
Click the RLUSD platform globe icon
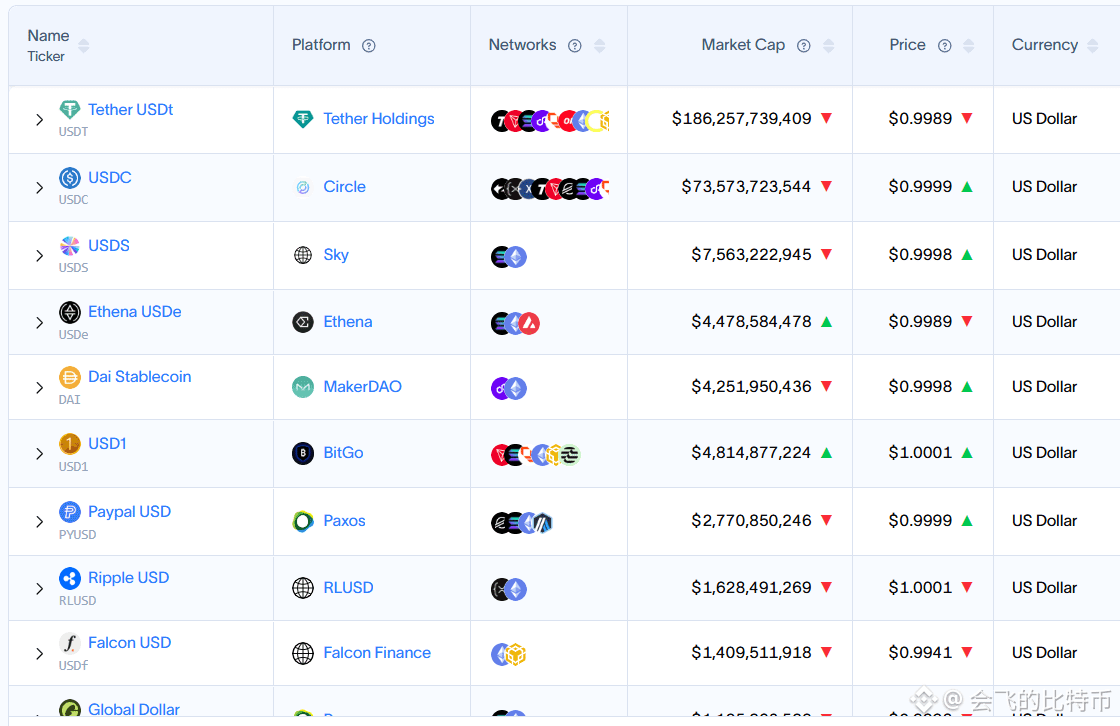[303, 588]
